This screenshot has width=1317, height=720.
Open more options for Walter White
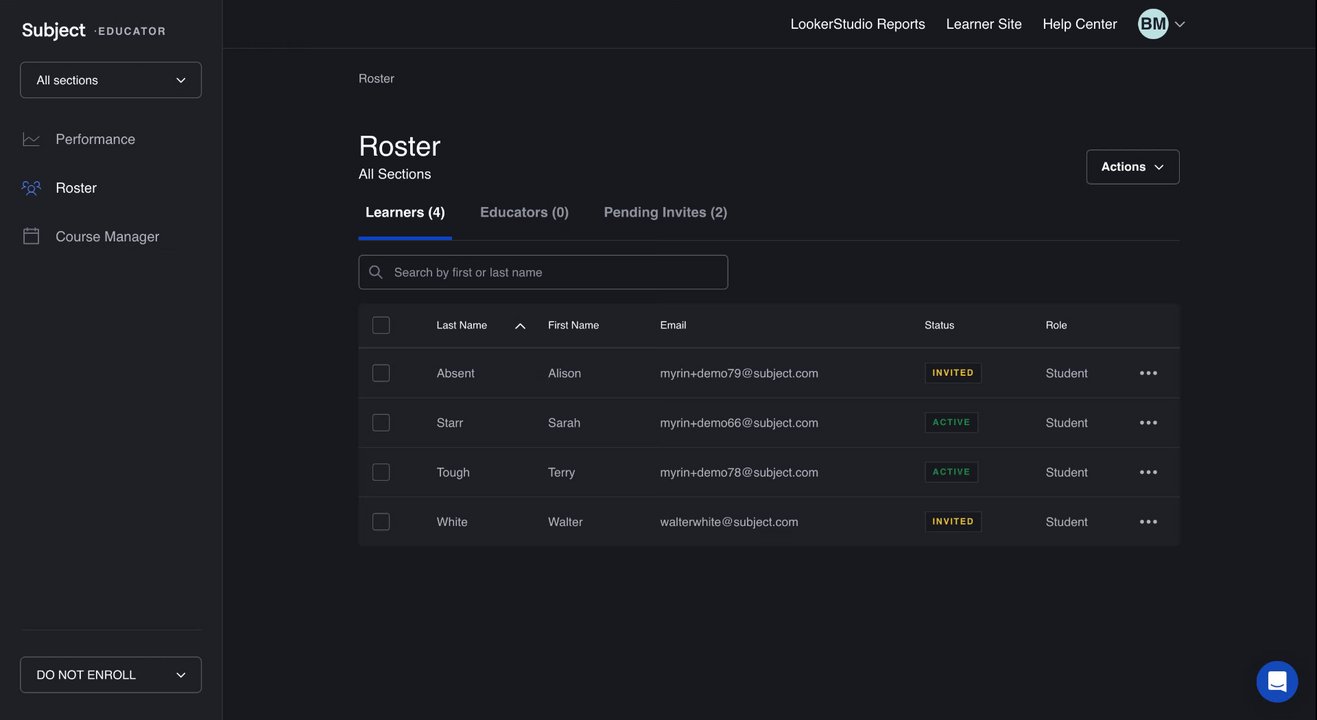(x=1148, y=522)
